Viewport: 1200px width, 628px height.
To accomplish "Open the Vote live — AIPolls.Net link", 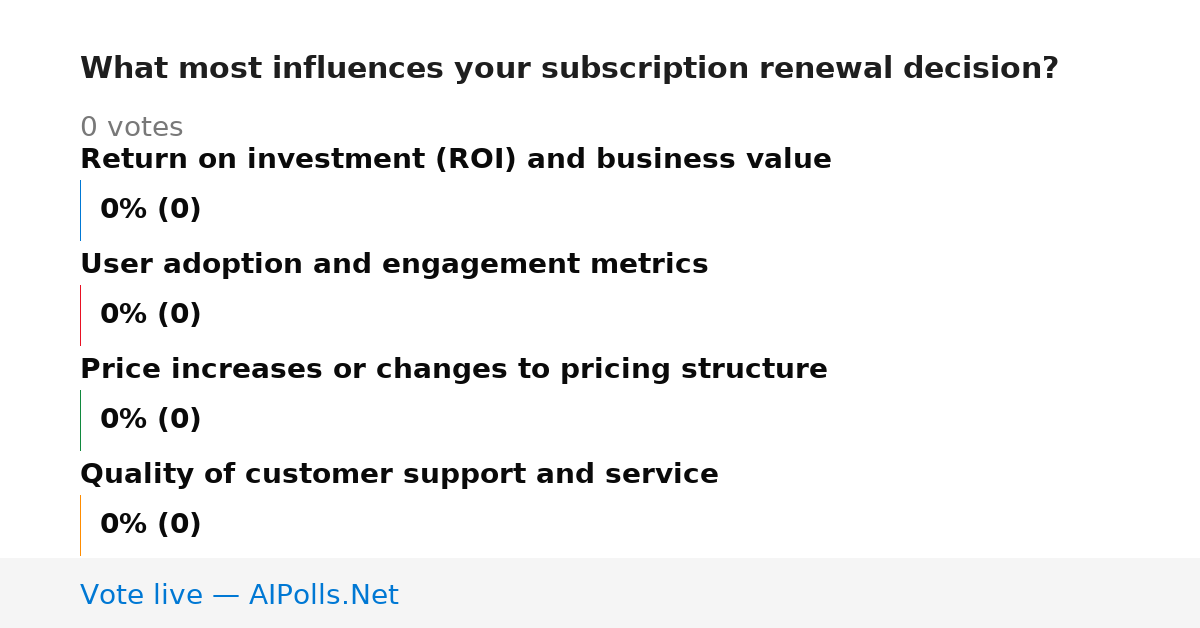I will [x=239, y=595].
